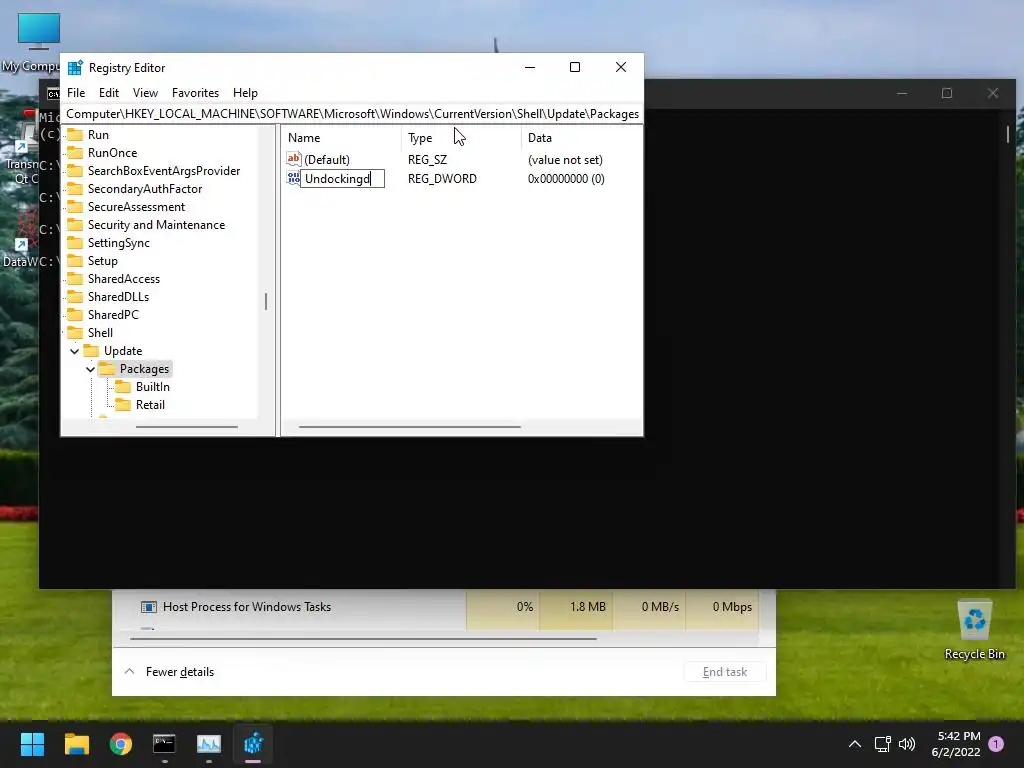Open the volume tray icon
This screenshot has width=1024, height=768.
907,744
